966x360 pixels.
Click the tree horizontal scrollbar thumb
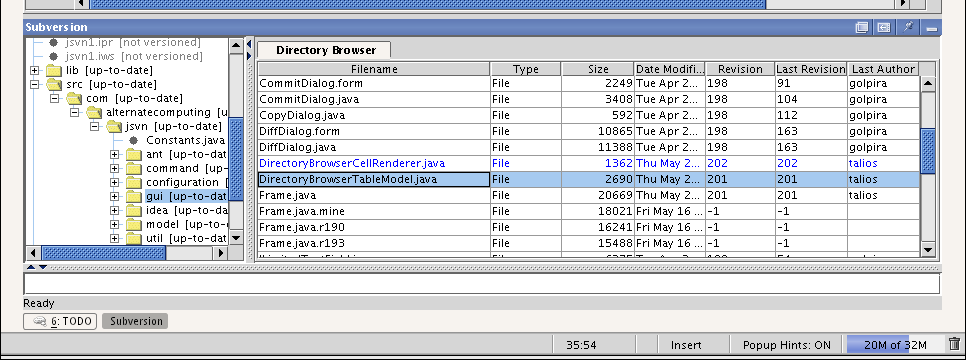104,253
